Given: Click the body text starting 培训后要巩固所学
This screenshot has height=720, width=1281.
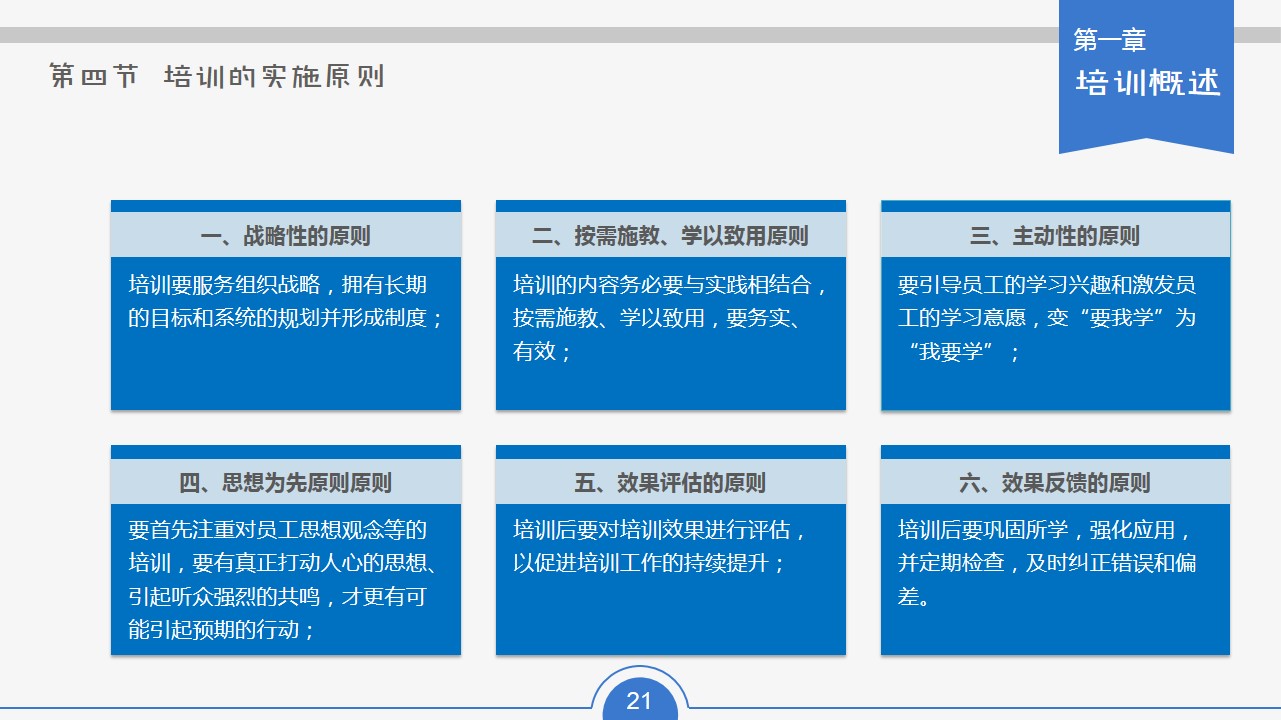Looking at the screenshot, I should pos(1047,563).
